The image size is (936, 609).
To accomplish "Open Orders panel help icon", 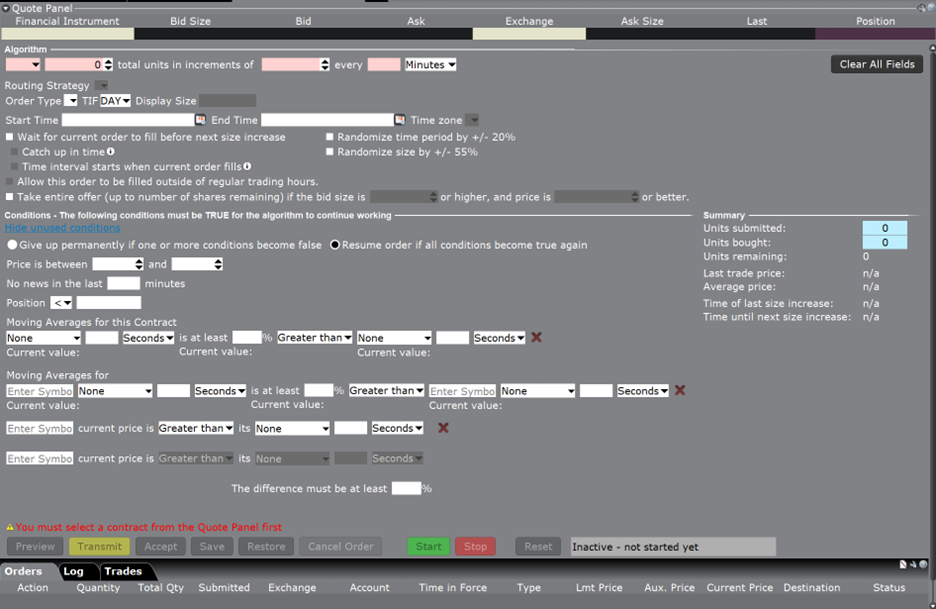I will tap(923, 564).
